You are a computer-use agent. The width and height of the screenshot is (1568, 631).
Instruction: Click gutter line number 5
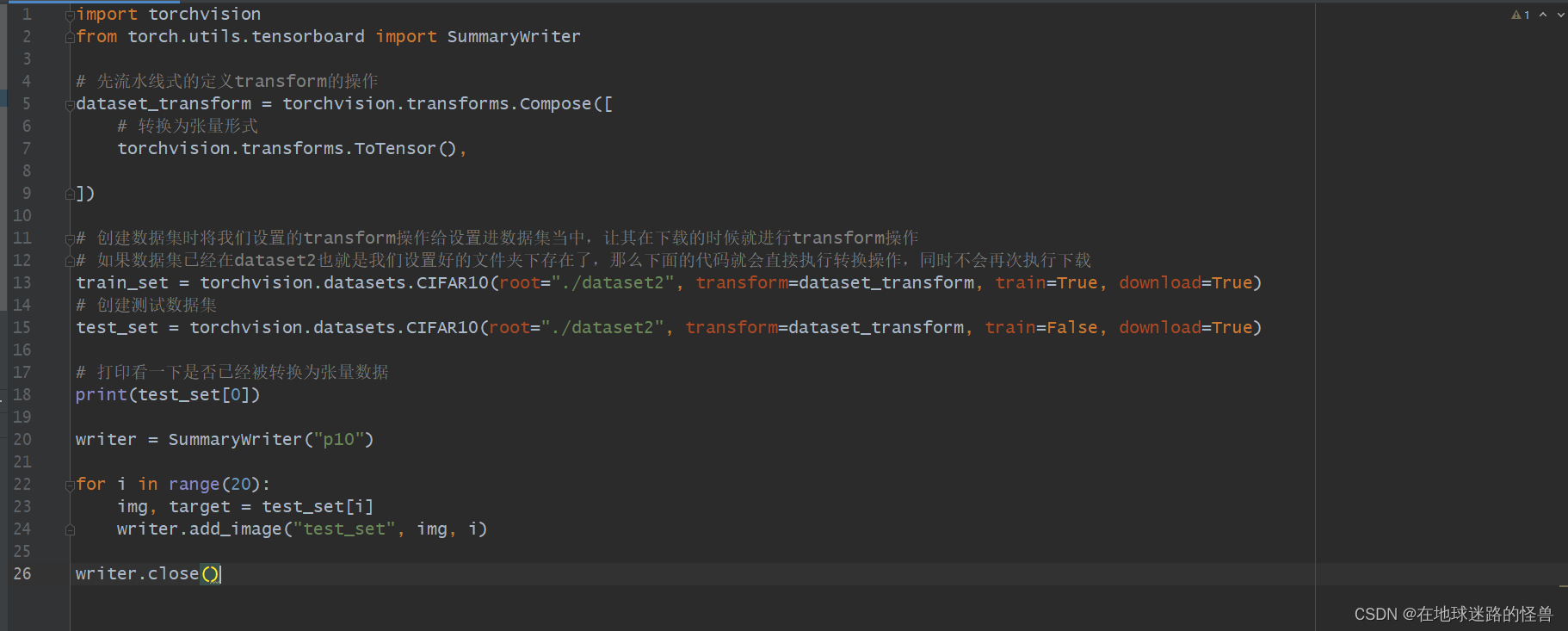(27, 103)
